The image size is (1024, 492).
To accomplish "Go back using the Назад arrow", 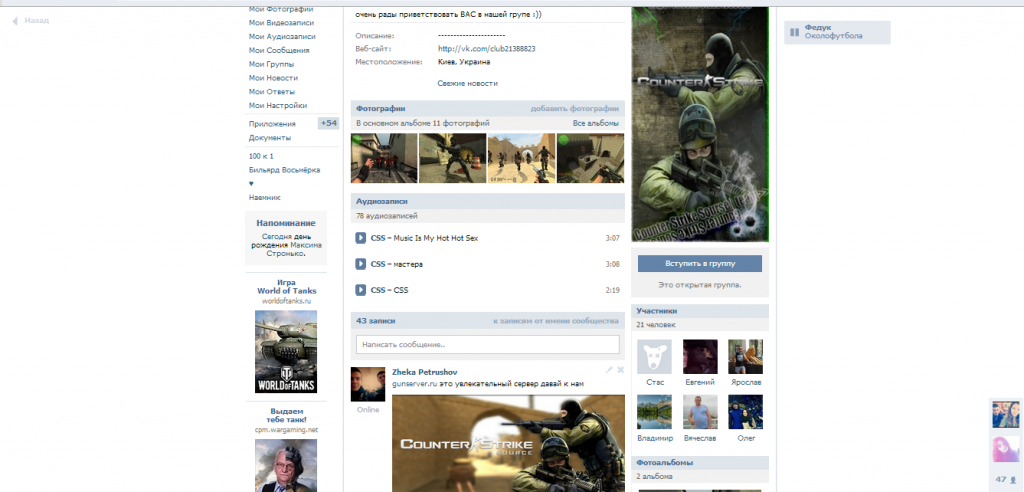I will (30, 20).
